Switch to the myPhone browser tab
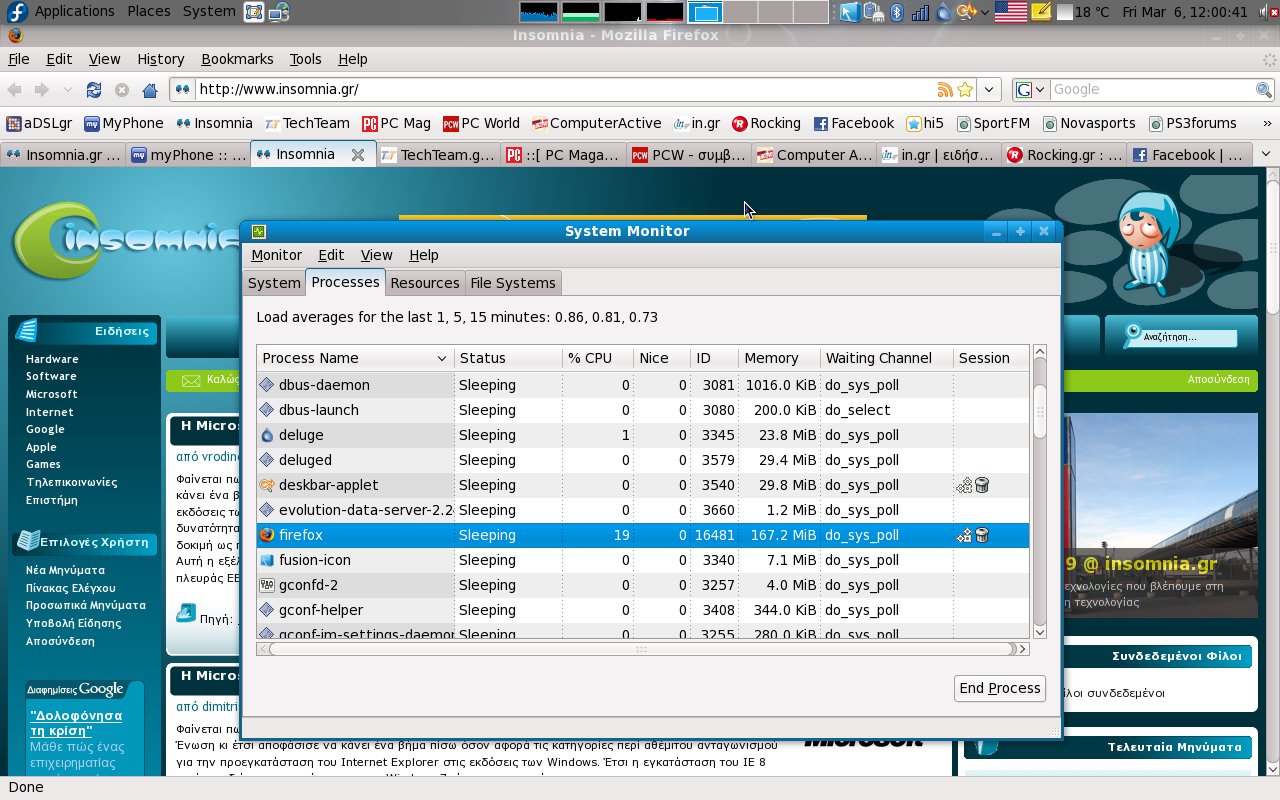 pos(187,155)
